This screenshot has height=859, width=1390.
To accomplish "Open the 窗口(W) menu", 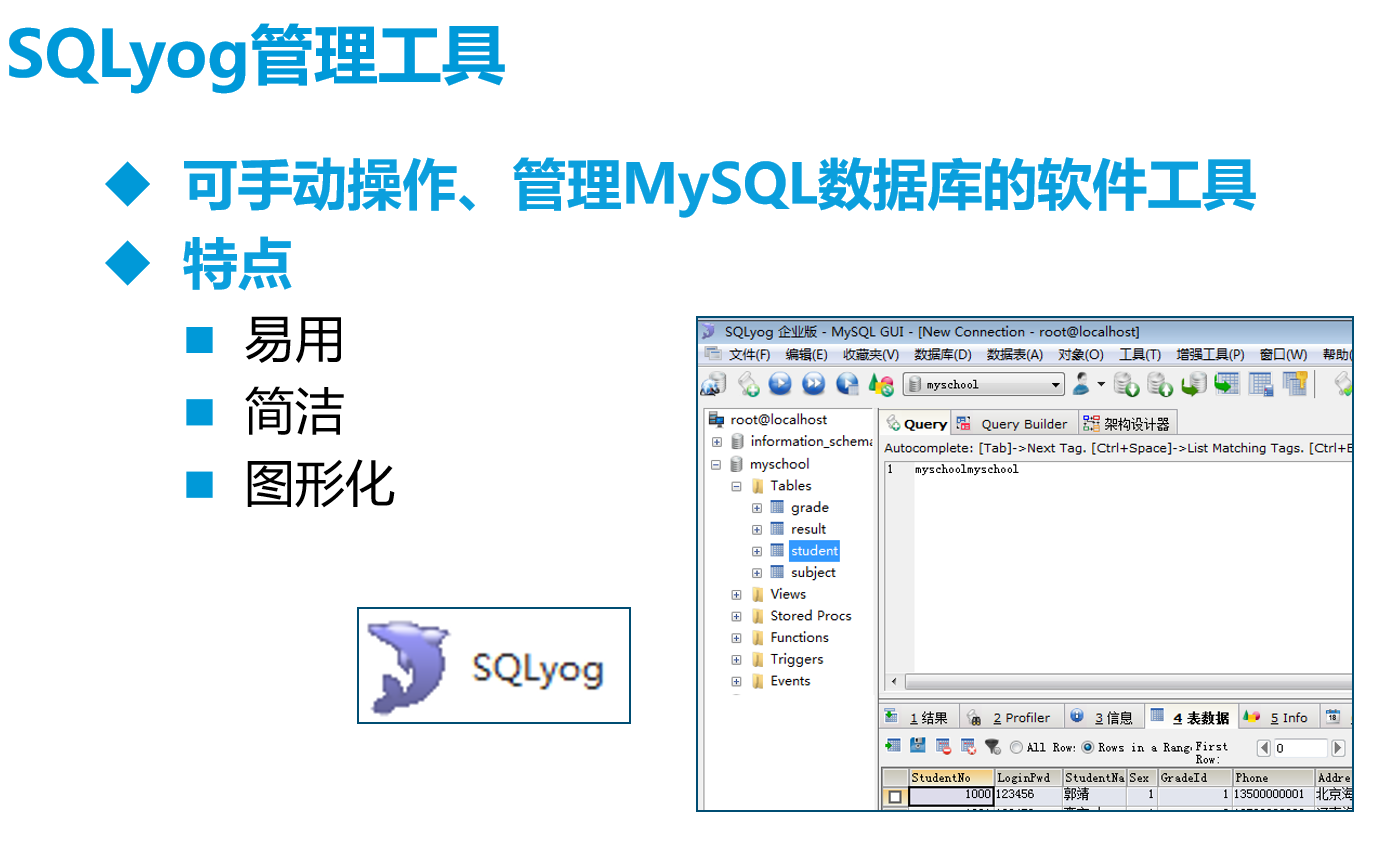I will (1283, 355).
